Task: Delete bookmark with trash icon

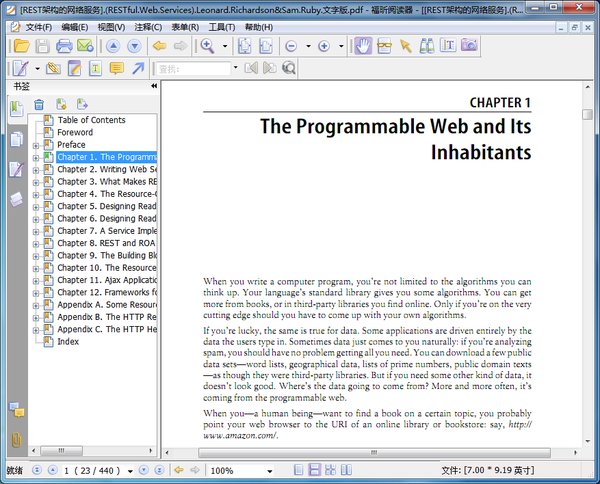Action: pyautogui.click(x=39, y=104)
